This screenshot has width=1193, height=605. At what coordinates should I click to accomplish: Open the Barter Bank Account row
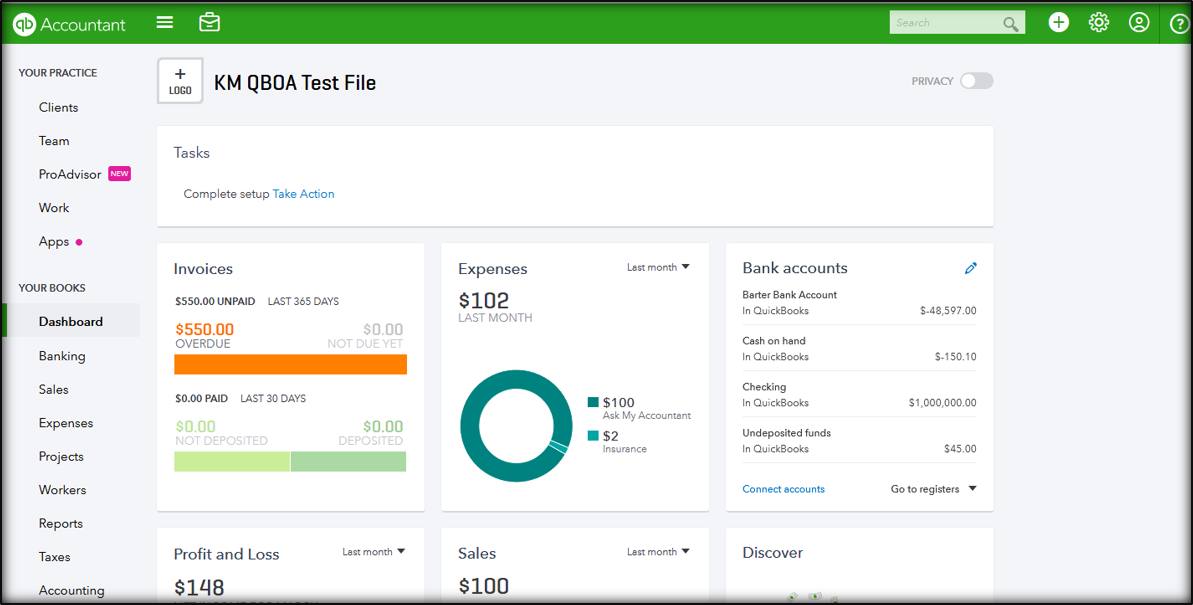click(x=859, y=302)
